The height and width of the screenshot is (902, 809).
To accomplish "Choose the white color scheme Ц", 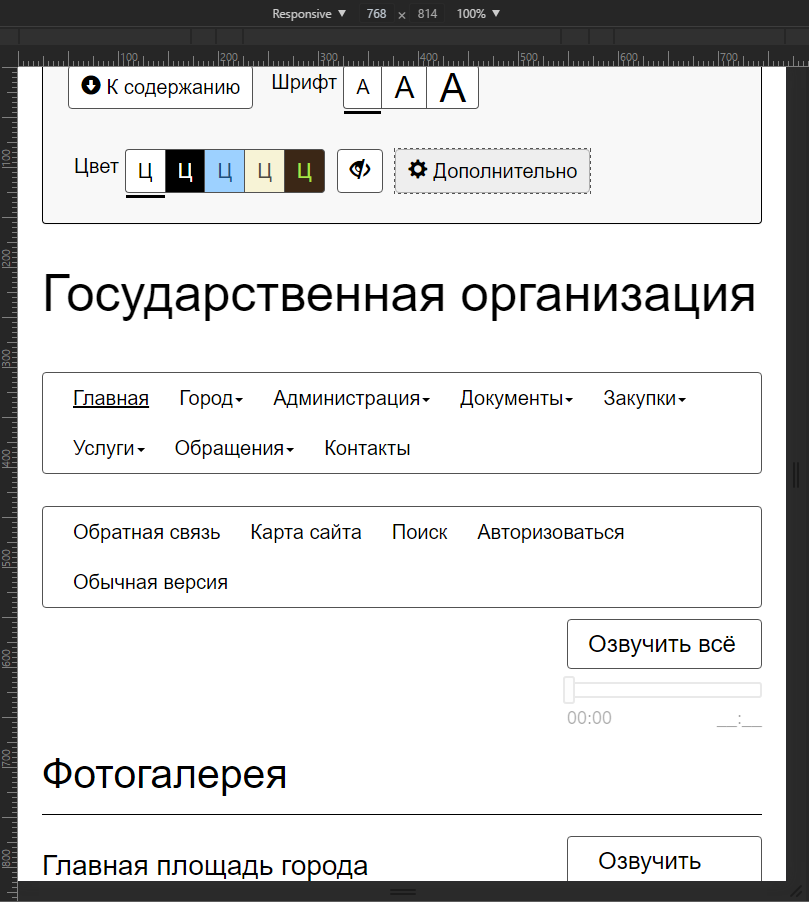I will 145,171.
